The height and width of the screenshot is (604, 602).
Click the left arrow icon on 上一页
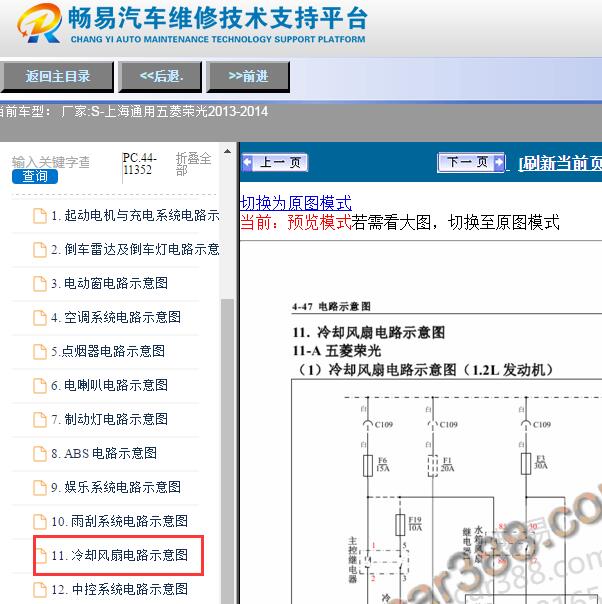[248, 162]
